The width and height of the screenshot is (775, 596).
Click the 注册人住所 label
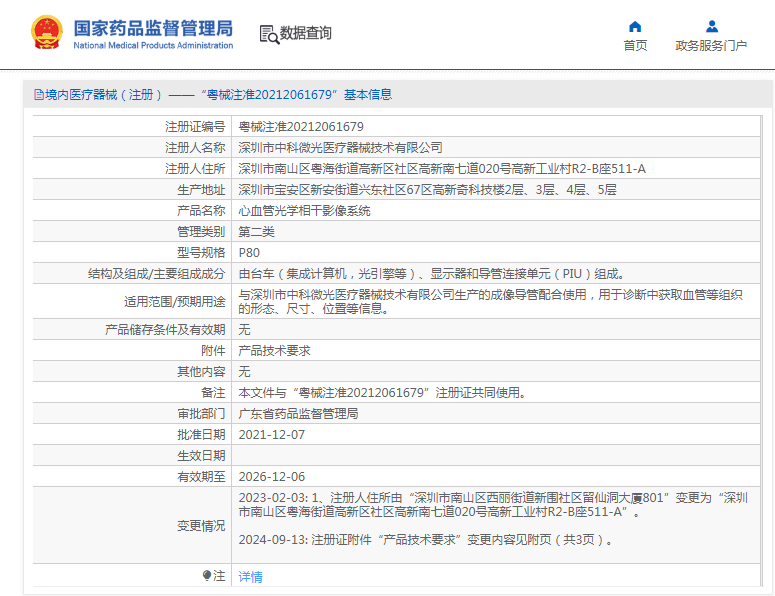[x=195, y=169]
